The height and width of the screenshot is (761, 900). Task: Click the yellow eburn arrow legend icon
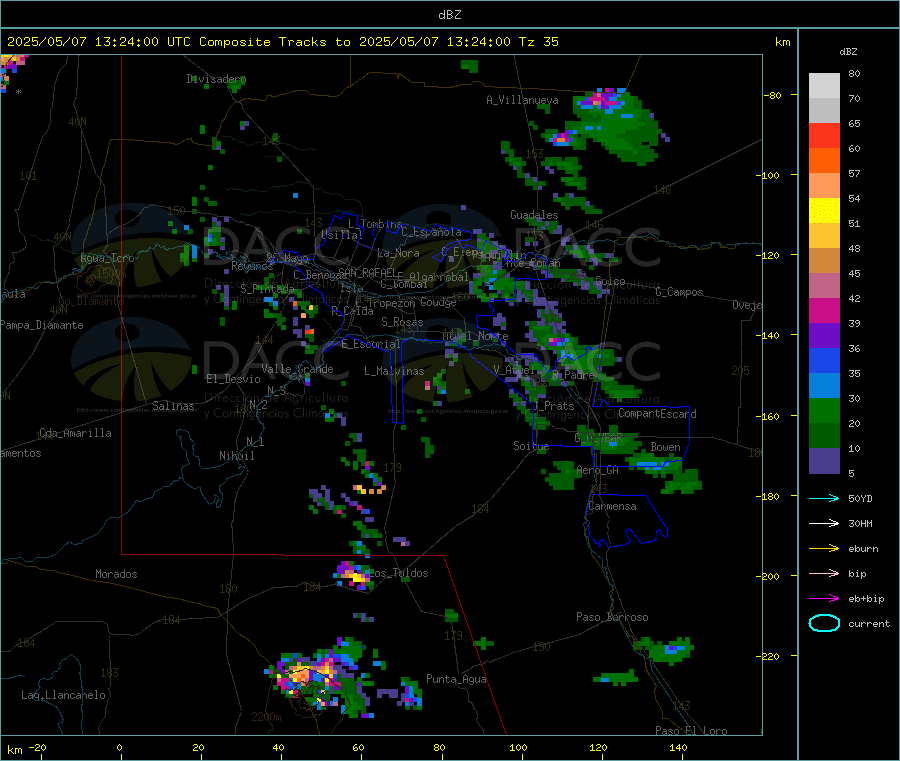click(x=824, y=549)
